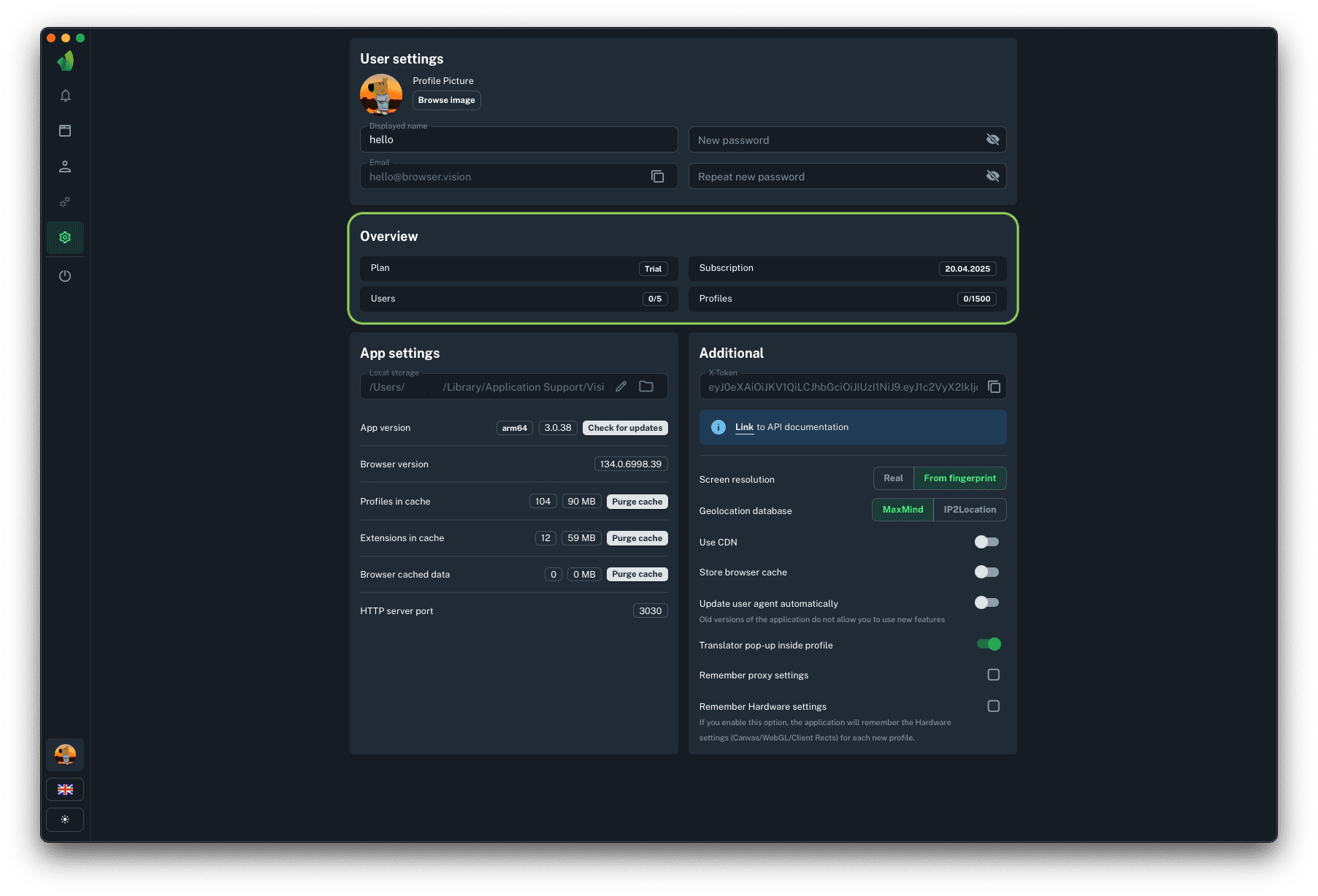Open the Link to API documentation

pyautogui.click(x=744, y=427)
